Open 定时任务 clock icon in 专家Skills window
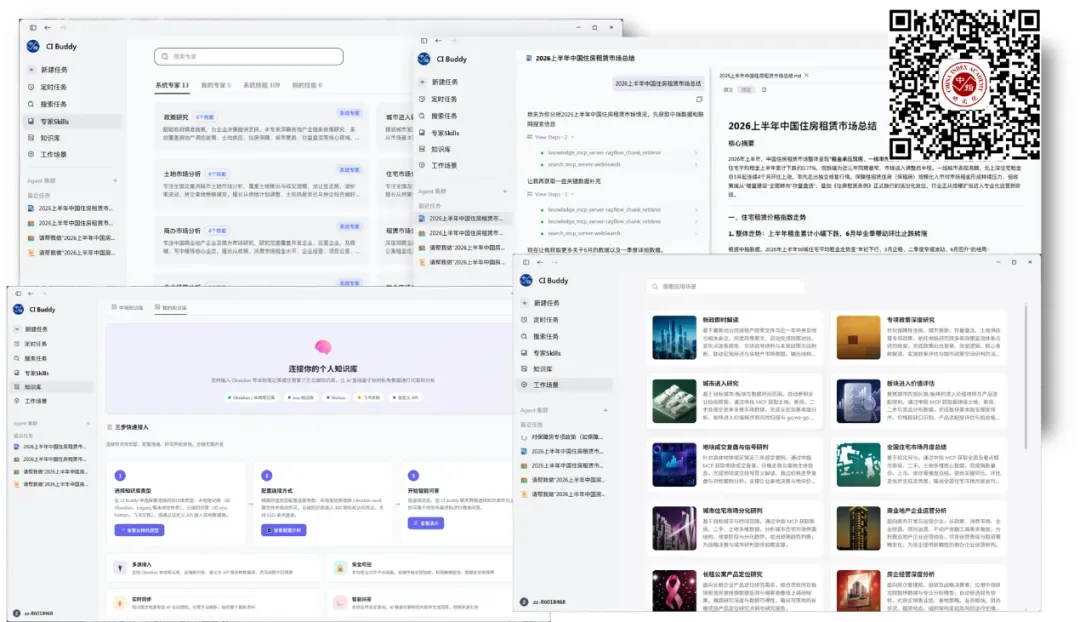1080x622 pixels. [x=31, y=87]
